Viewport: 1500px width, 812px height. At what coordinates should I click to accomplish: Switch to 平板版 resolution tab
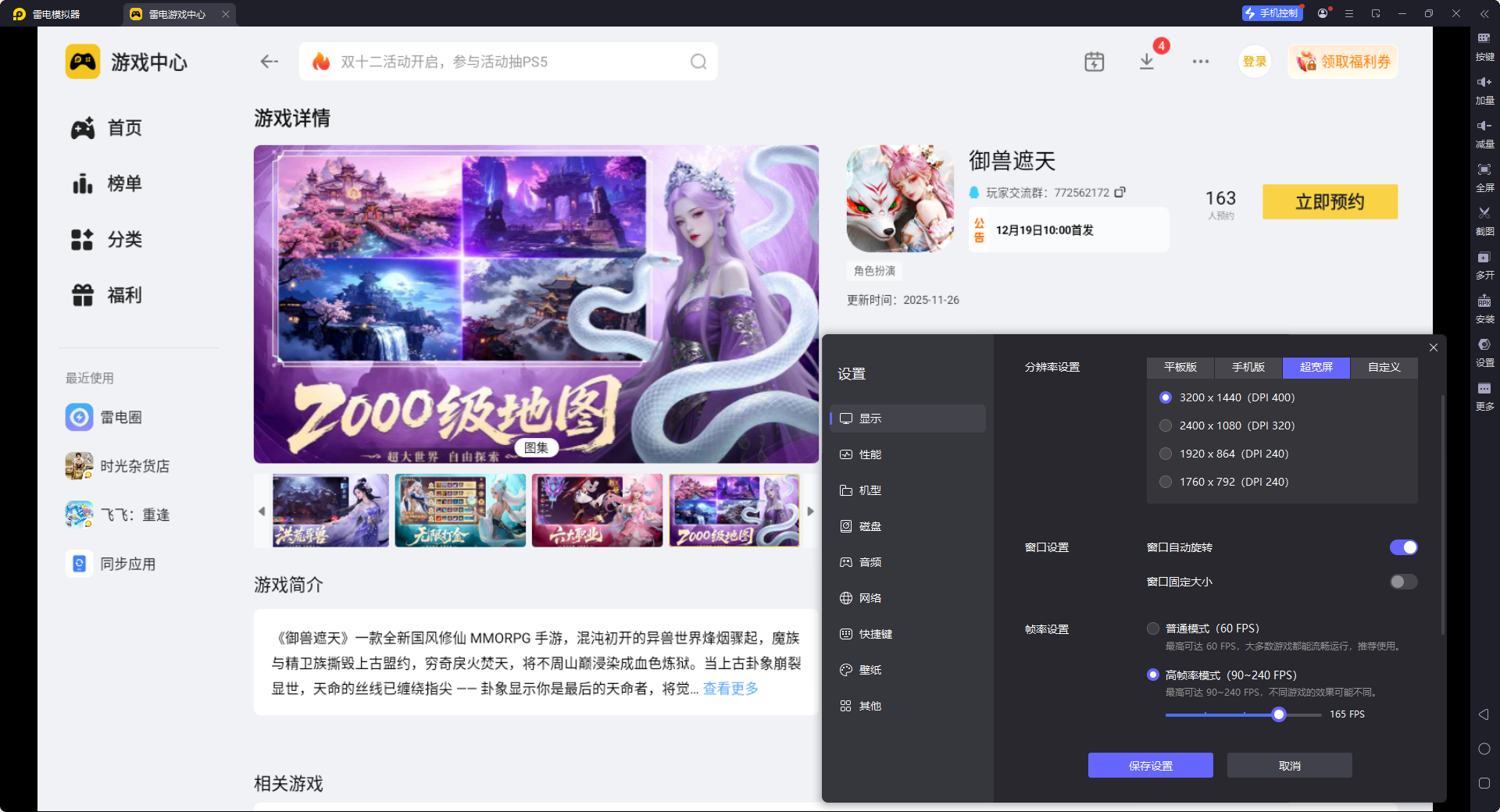1180,367
